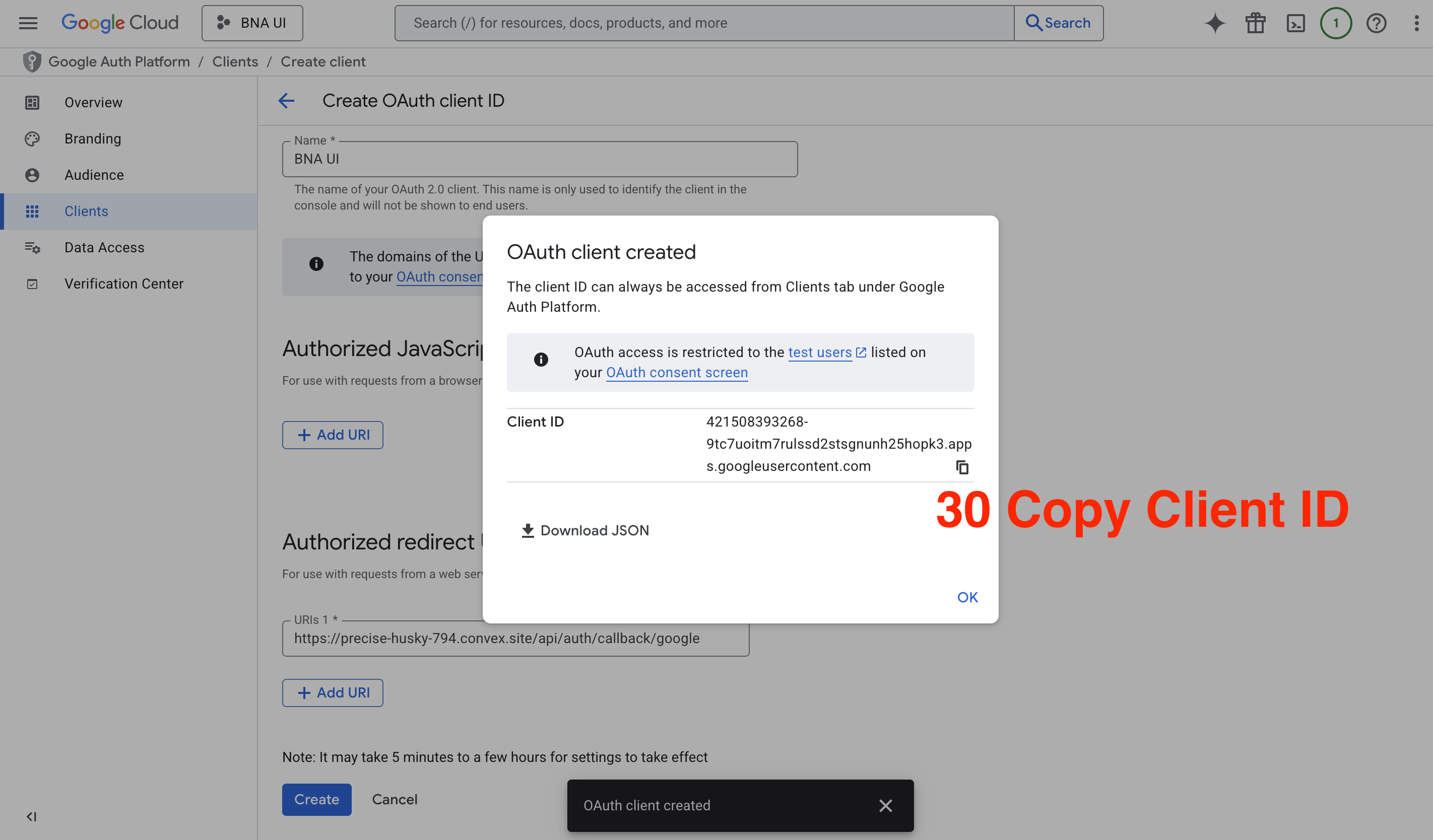Click the blue Create button

pyautogui.click(x=317, y=800)
